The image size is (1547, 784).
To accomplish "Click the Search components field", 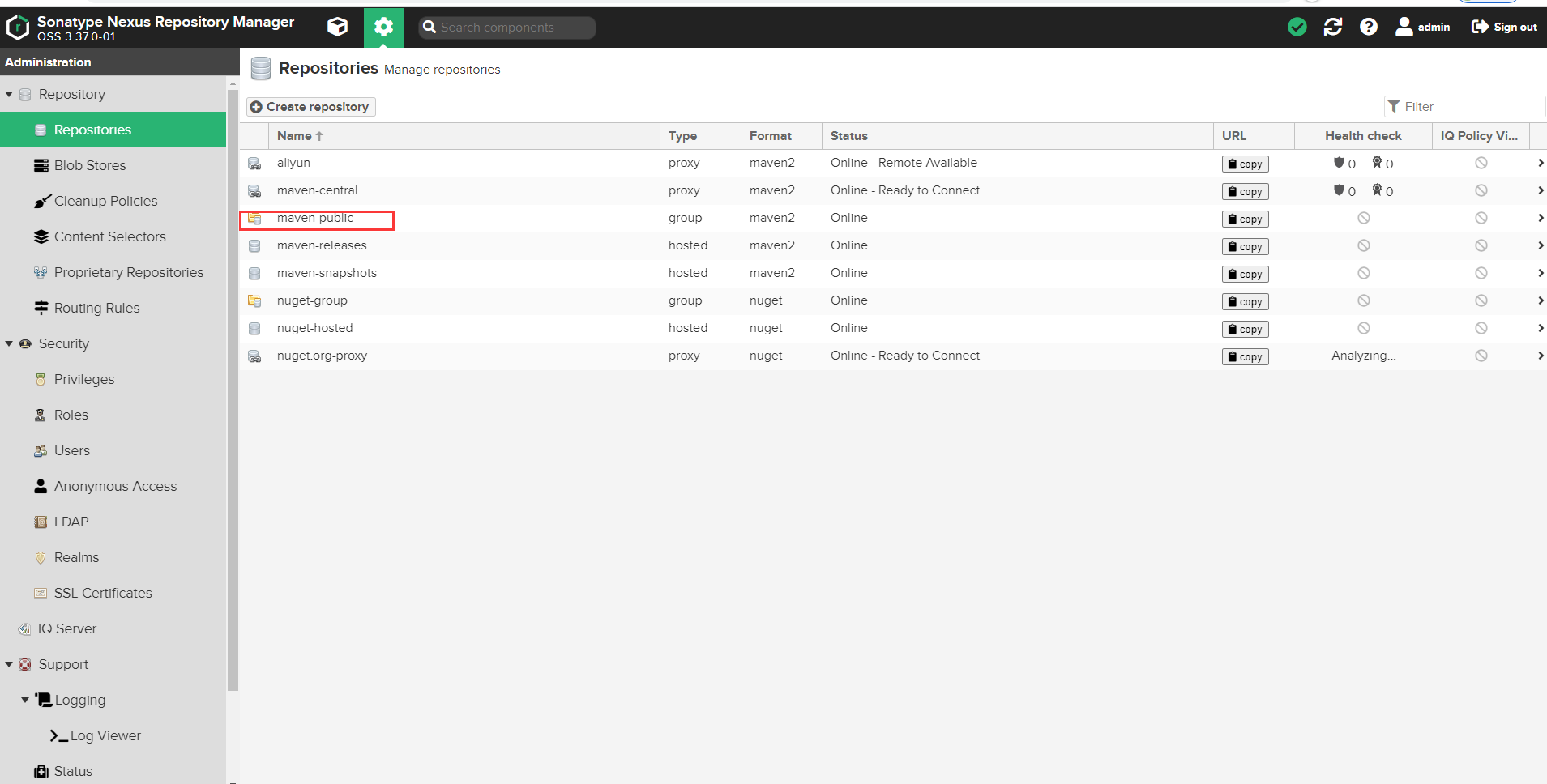I will (507, 28).
